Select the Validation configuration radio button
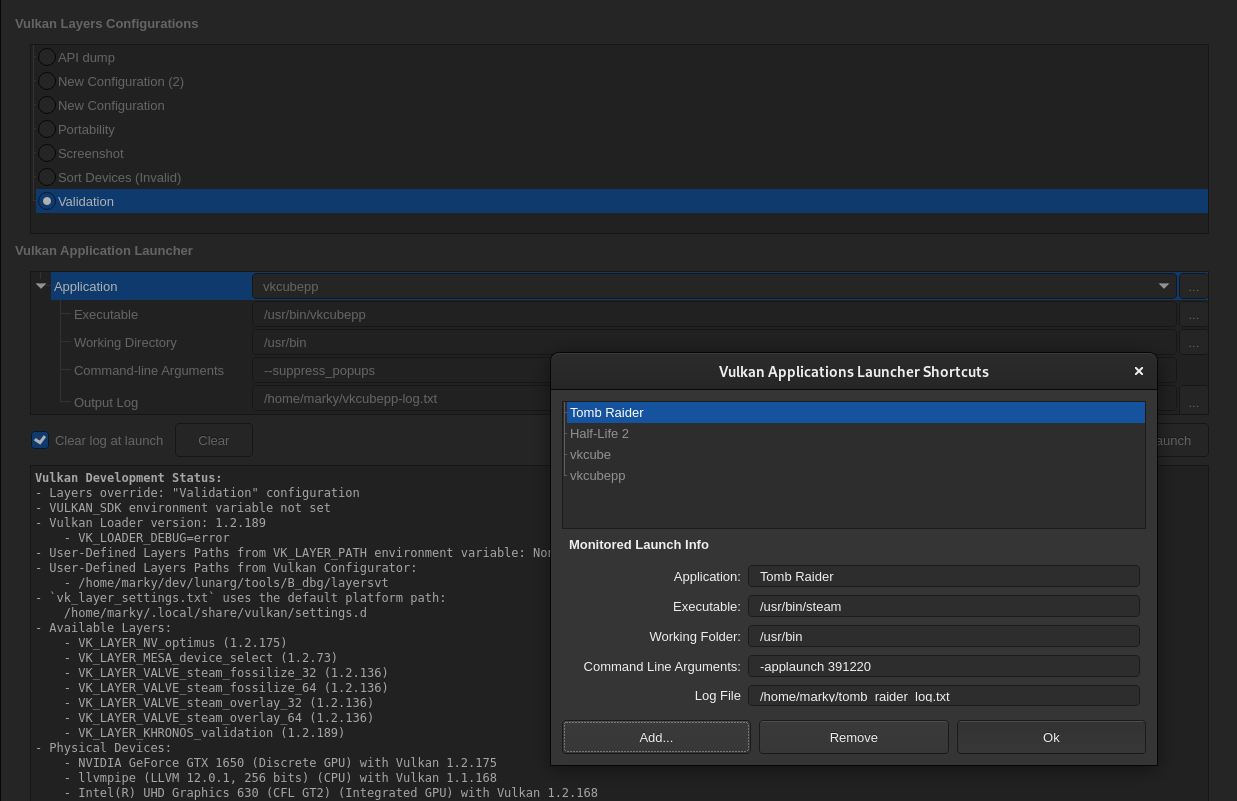The image size is (1237, 801). tap(47, 201)
